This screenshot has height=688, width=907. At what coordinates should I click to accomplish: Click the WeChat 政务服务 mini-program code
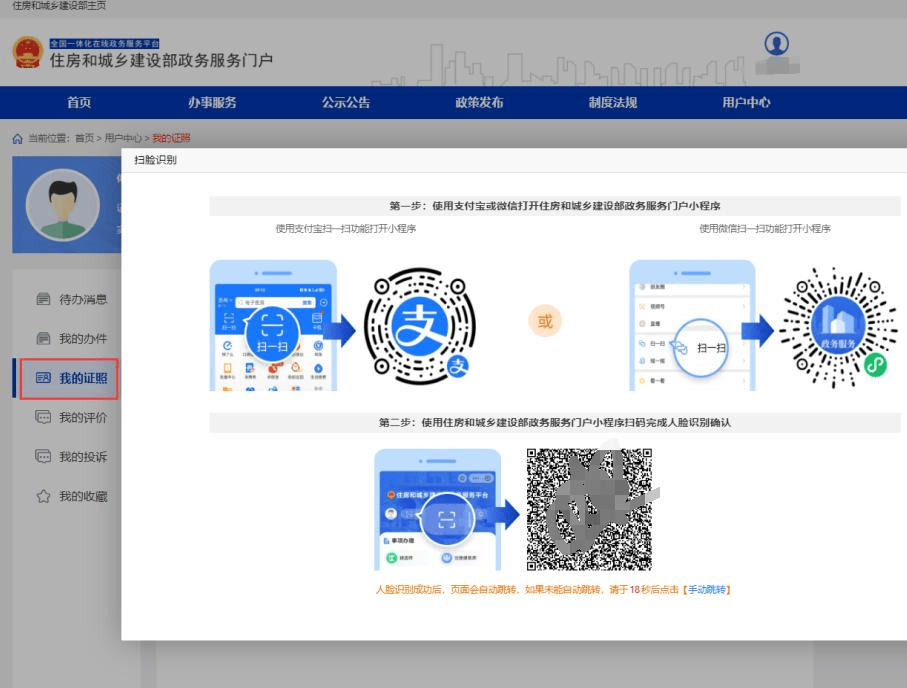[x=838, y=326]
